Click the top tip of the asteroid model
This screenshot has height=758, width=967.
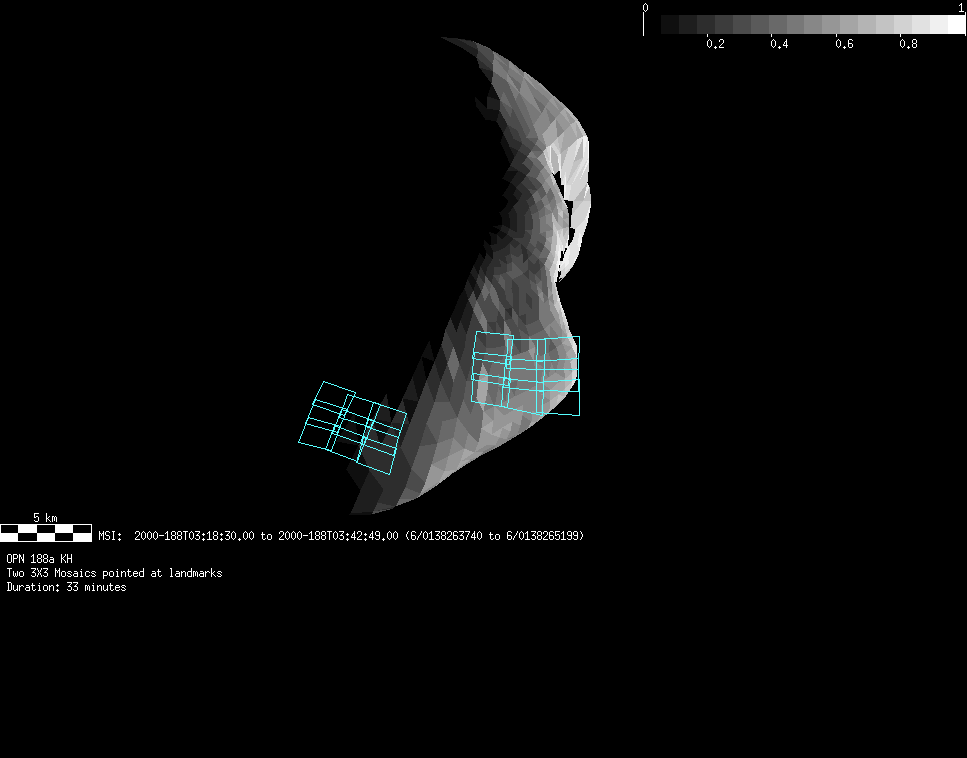447,40
